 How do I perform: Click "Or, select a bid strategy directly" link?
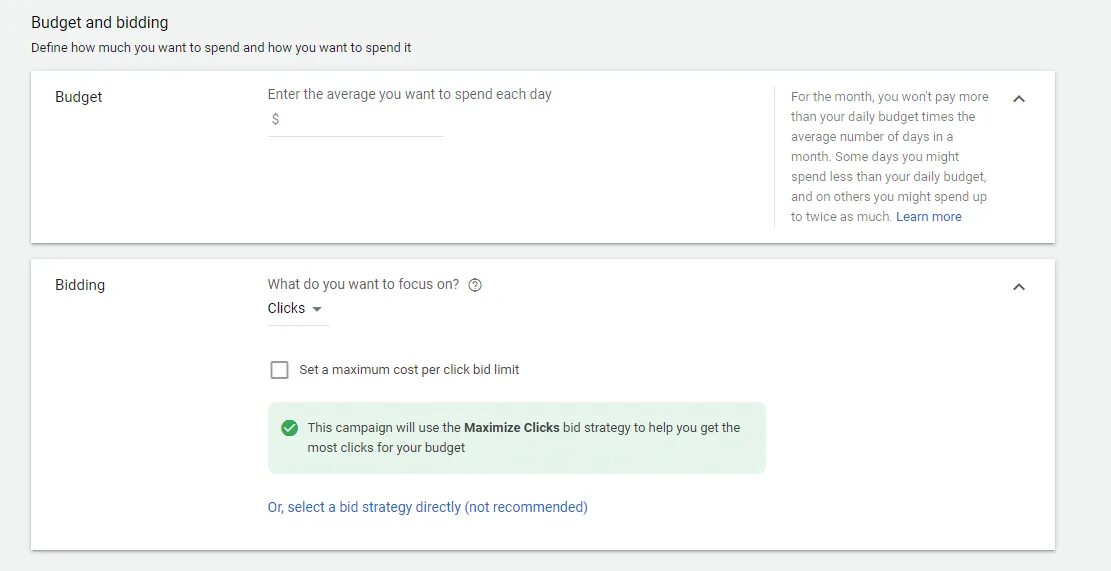point(427,507)
